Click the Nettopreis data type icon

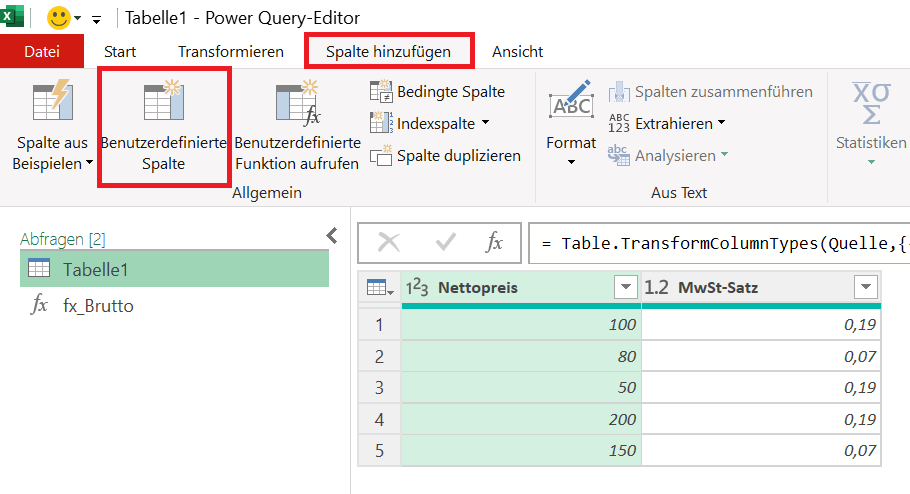tap(417, 287)
